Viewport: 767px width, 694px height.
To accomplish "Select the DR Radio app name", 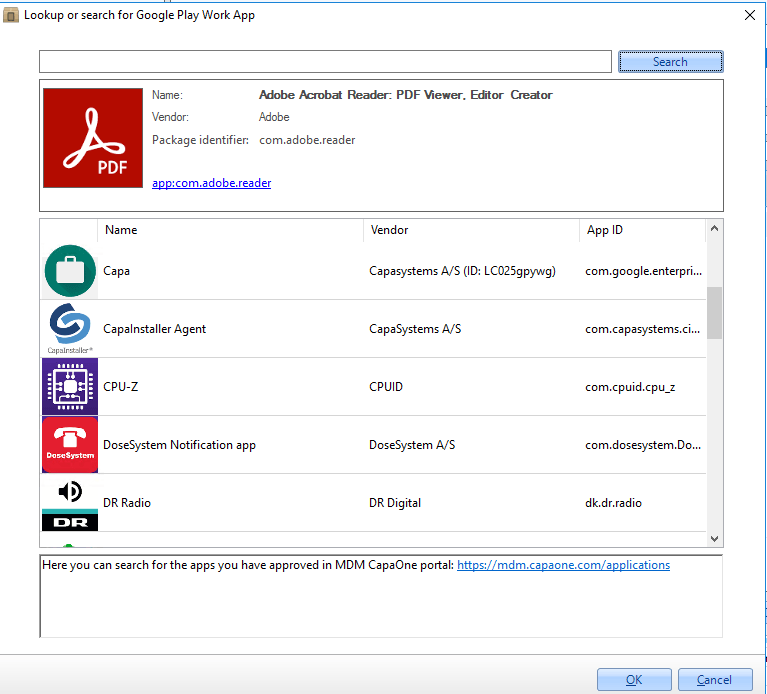I will pyautogui.click(x=127, y=503).
